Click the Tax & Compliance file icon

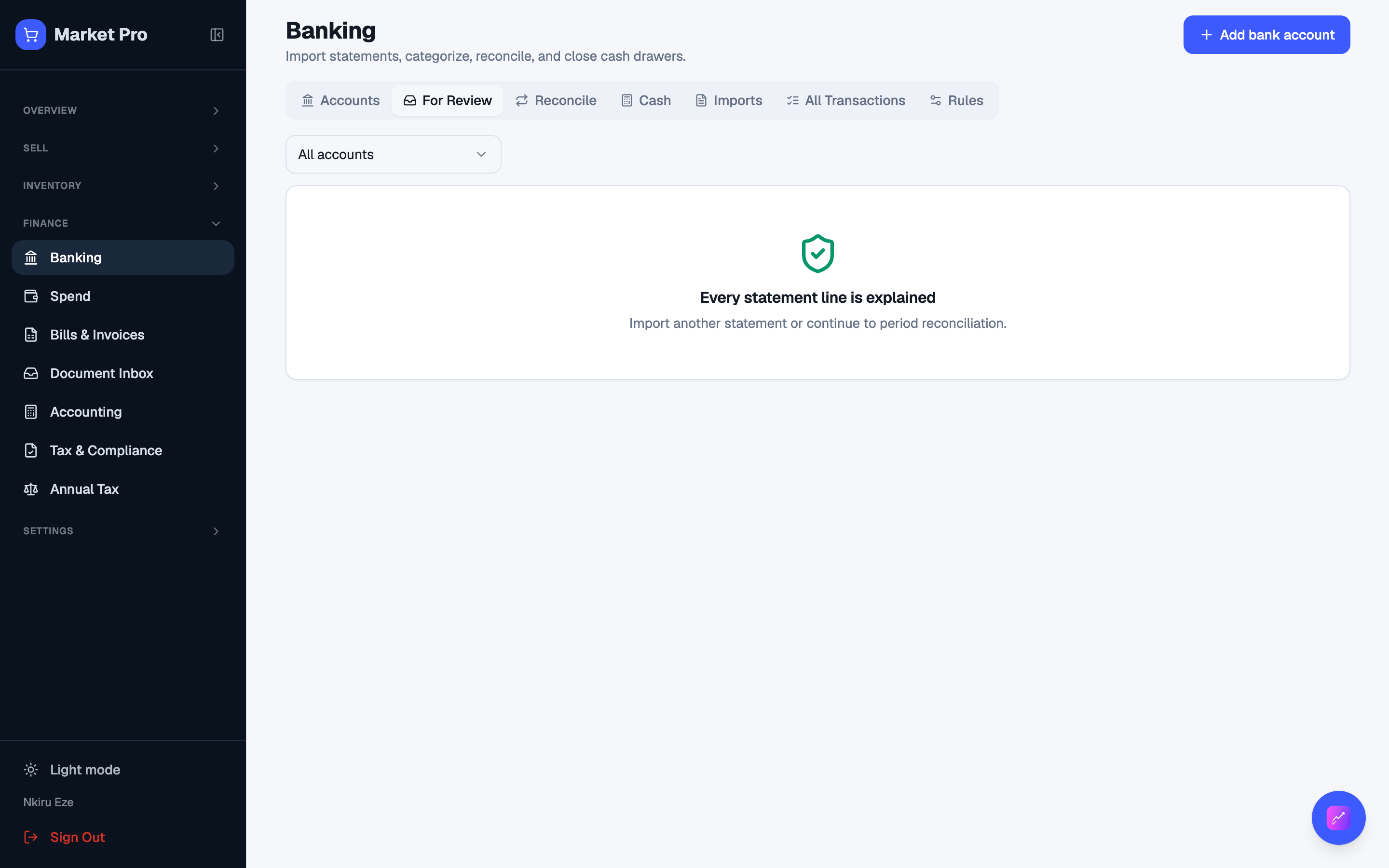(31, 451)
